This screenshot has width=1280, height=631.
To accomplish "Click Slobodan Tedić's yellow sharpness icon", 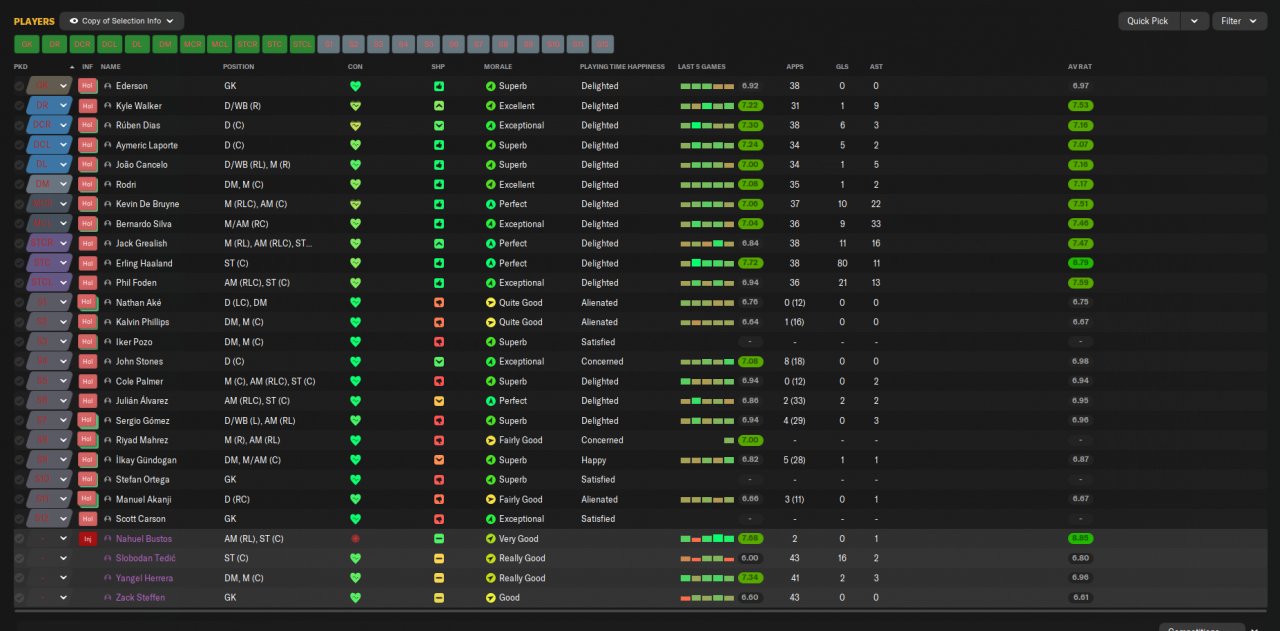I will point(439,558).
